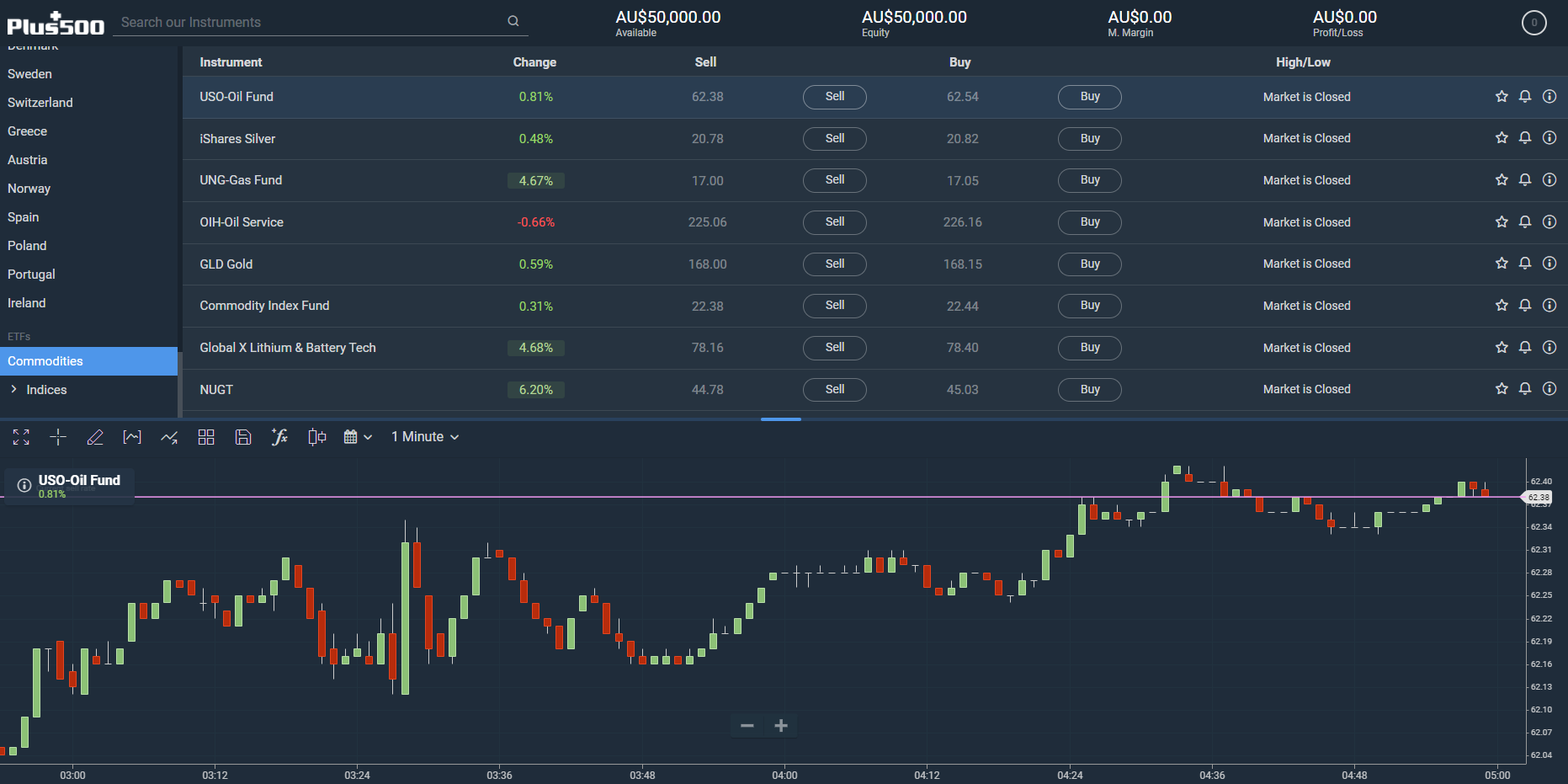This screenshot has width=1568, height=784.
Task: Open UNG-Gas Fund info icon
Action: (1549, 180)
